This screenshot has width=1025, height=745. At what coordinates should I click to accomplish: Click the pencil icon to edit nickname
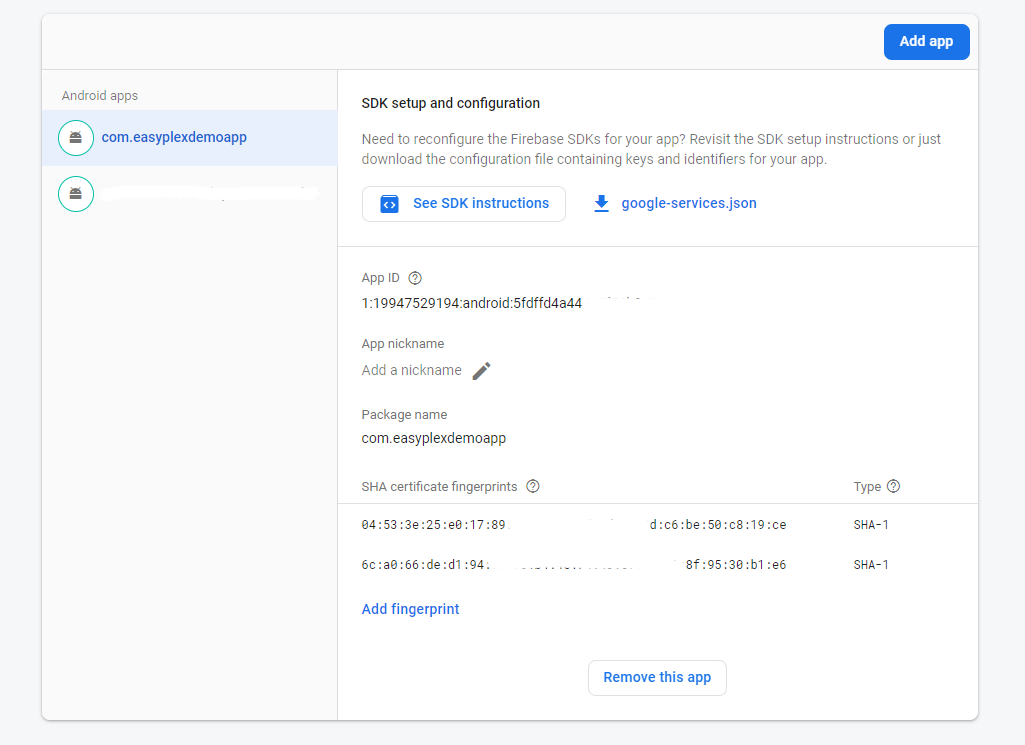pyautogui.click(x=482, y=371)
